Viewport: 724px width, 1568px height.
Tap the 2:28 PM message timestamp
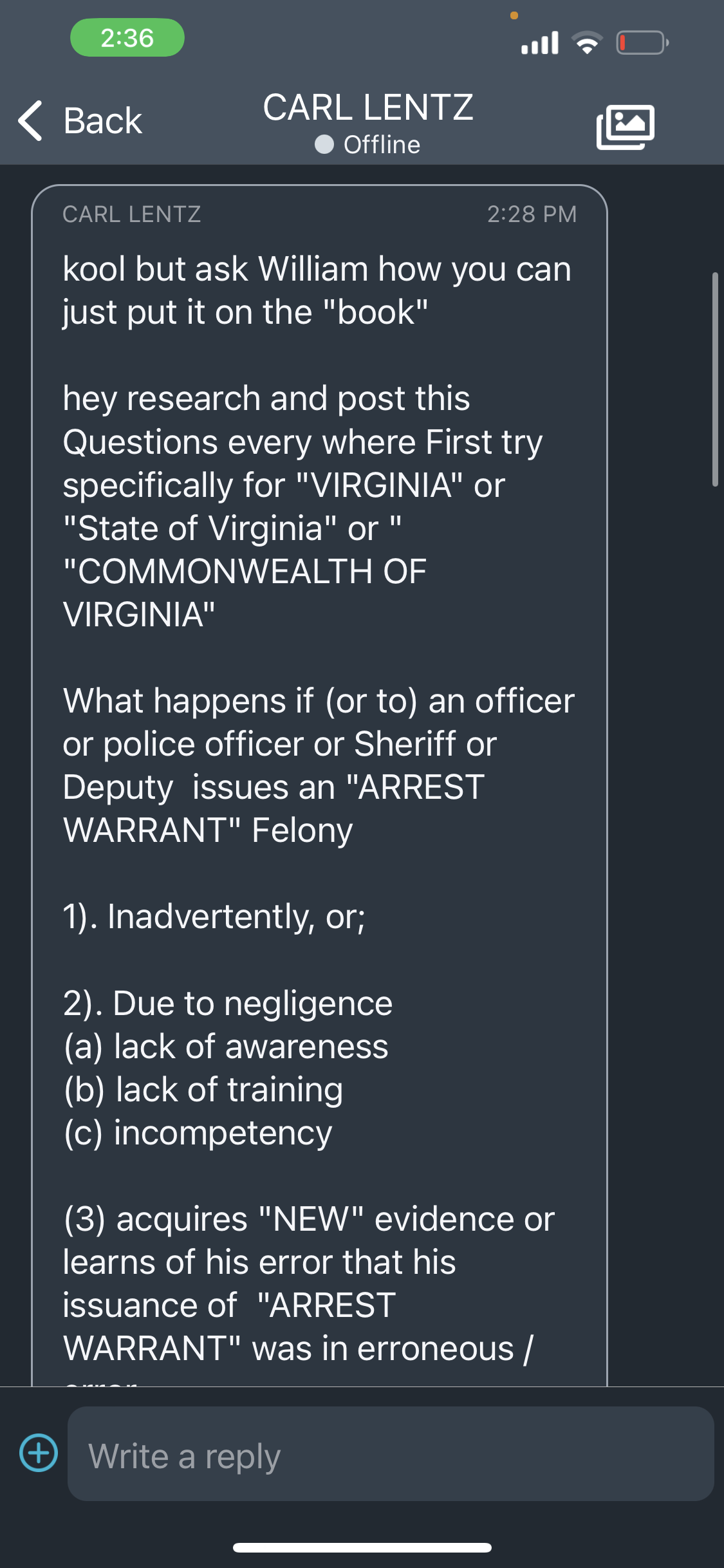tap(532, 214)
